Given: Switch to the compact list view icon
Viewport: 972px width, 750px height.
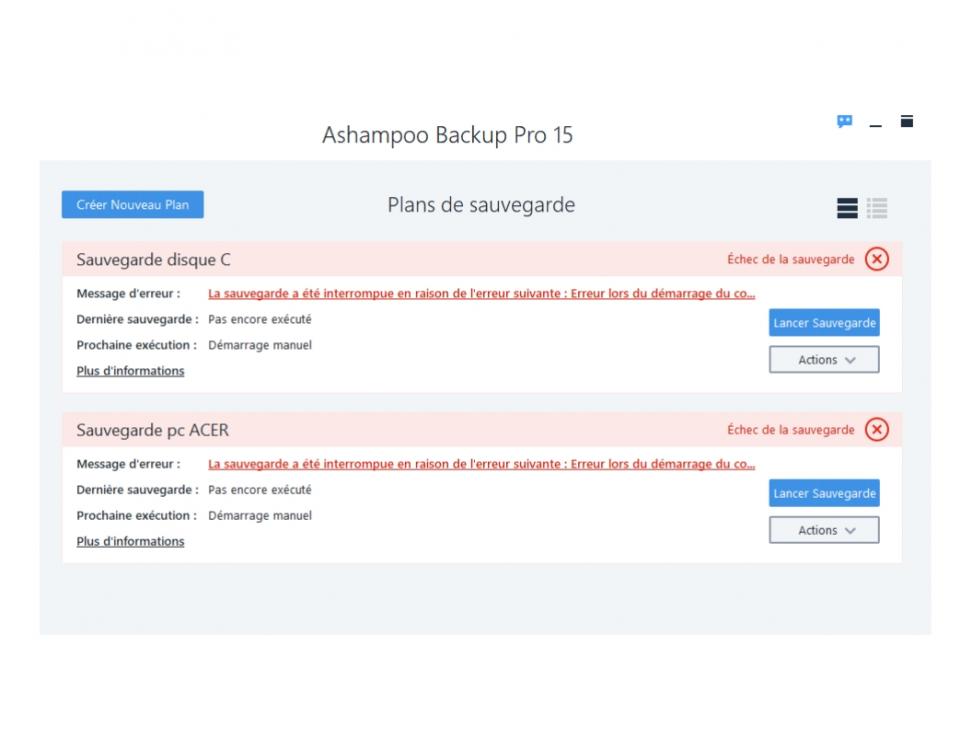Looking at the screenshot, I should pos(877,208).
